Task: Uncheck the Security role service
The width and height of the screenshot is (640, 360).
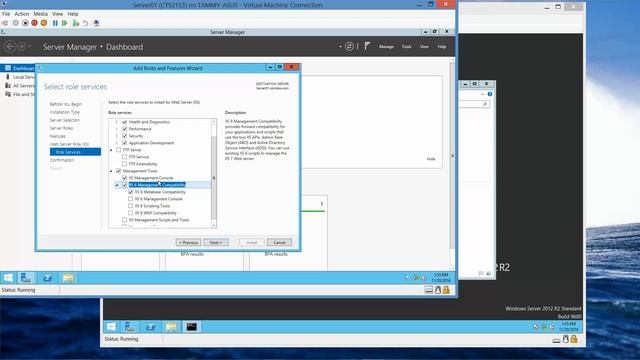Action: pyautogui.click(x=124, y=136)
